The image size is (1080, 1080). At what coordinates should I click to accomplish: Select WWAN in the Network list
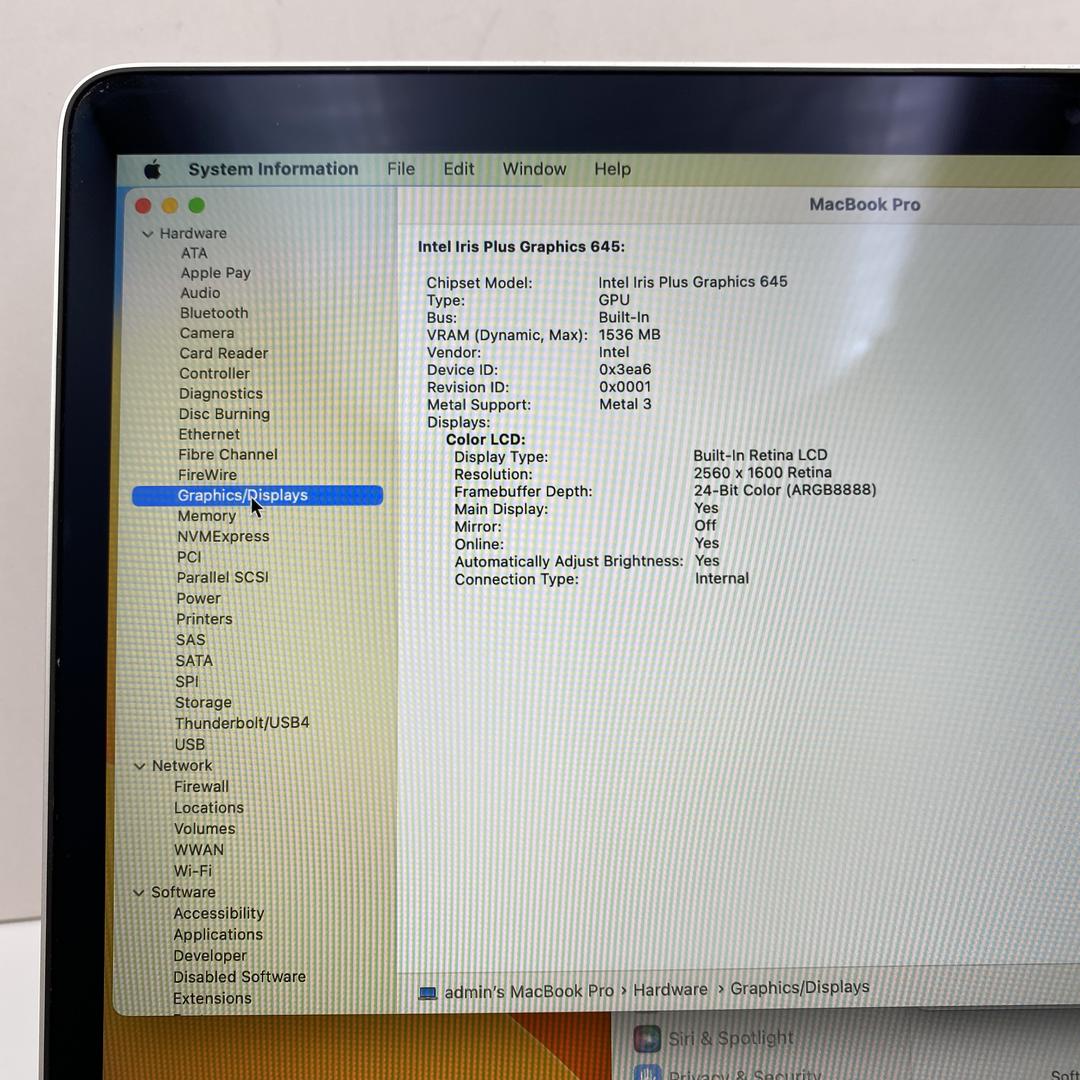[x=199, y=850]
